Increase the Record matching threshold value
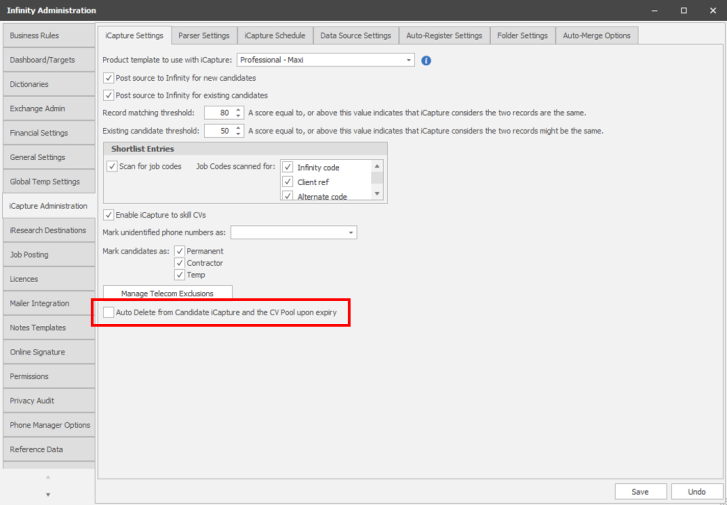 click(238, 109)
